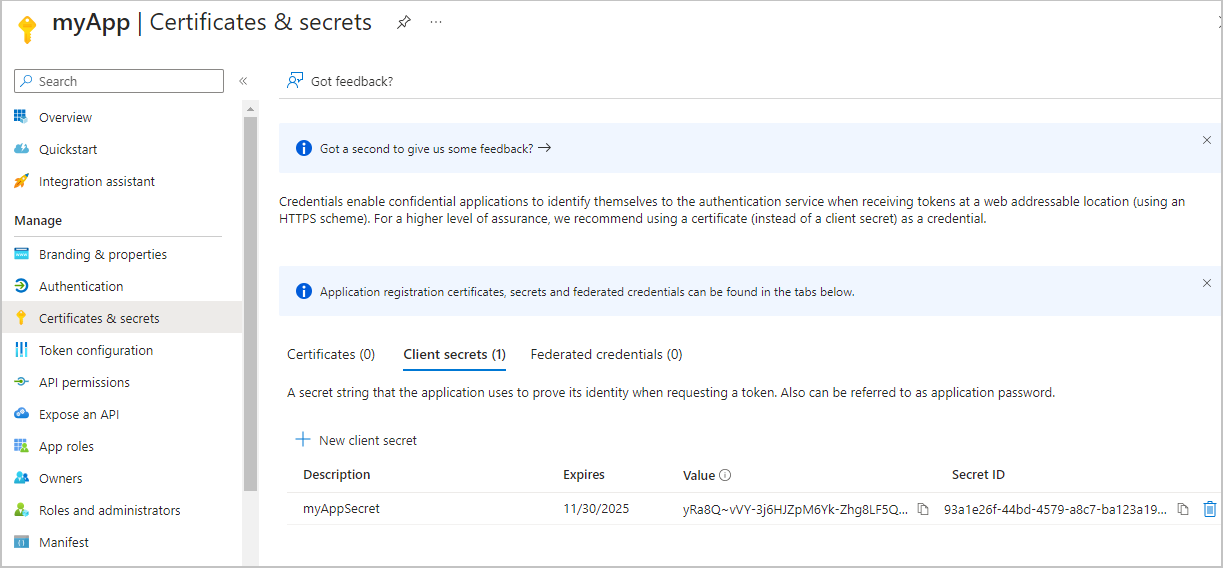Collapse the sidebar with the double chevron
This screenshot has width=1223, height=568.
[243, 81]
